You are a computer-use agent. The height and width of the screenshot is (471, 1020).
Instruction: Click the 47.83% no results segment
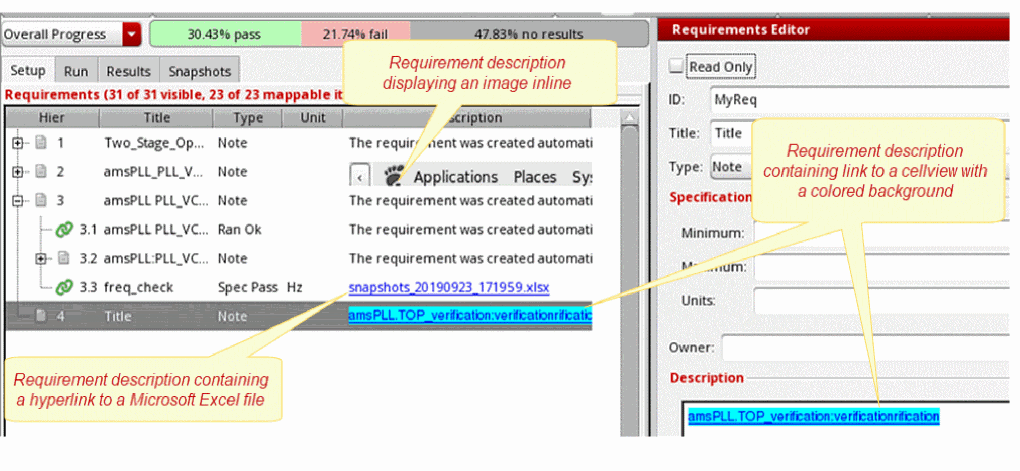coord(528,34)
